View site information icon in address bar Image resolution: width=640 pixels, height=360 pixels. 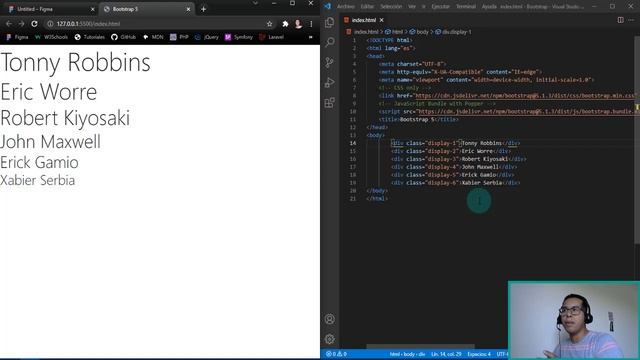[50, 24]
